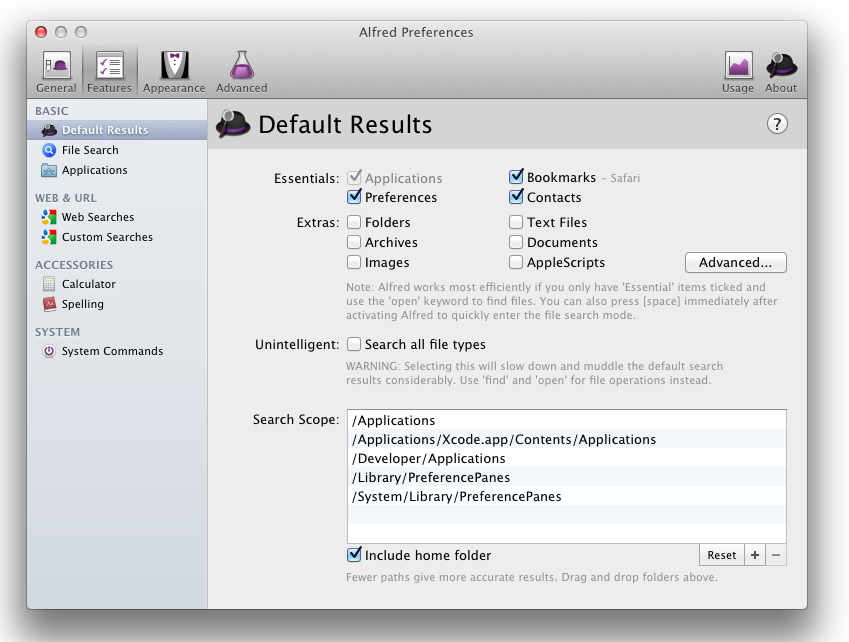This screenshot has width=849, height=642.
Task: Open Web Searches in sidebar
Action: point(117,217)
